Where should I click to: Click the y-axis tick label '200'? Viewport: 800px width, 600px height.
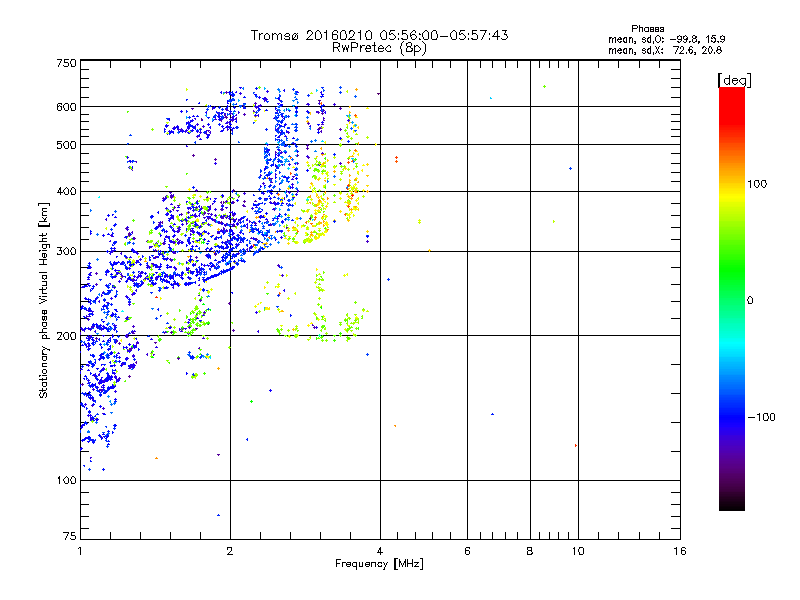pyautogui.click(x=66, y=336)
